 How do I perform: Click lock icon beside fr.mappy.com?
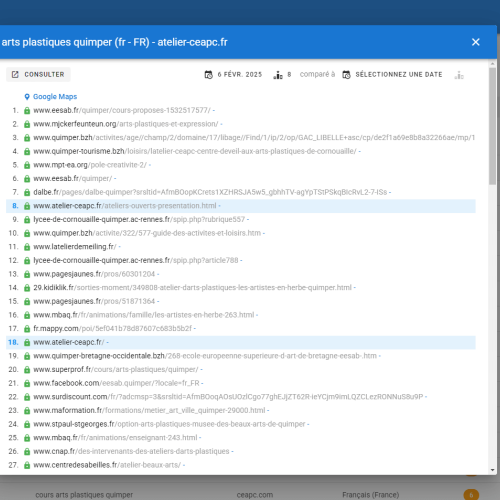coord(27,329)
